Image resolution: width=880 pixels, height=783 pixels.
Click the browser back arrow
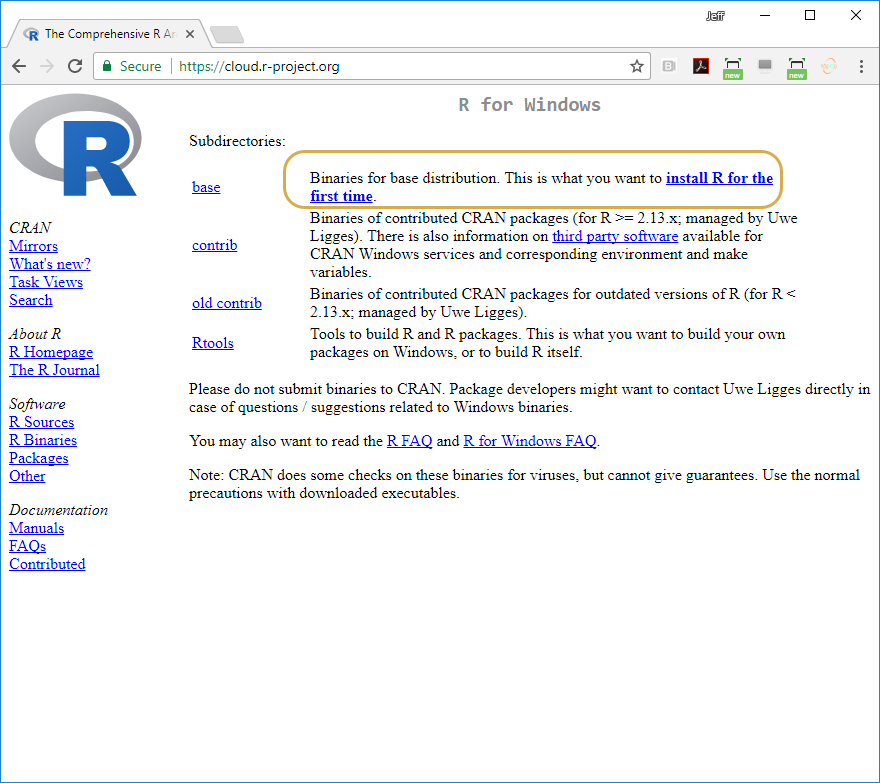[19, 66]
